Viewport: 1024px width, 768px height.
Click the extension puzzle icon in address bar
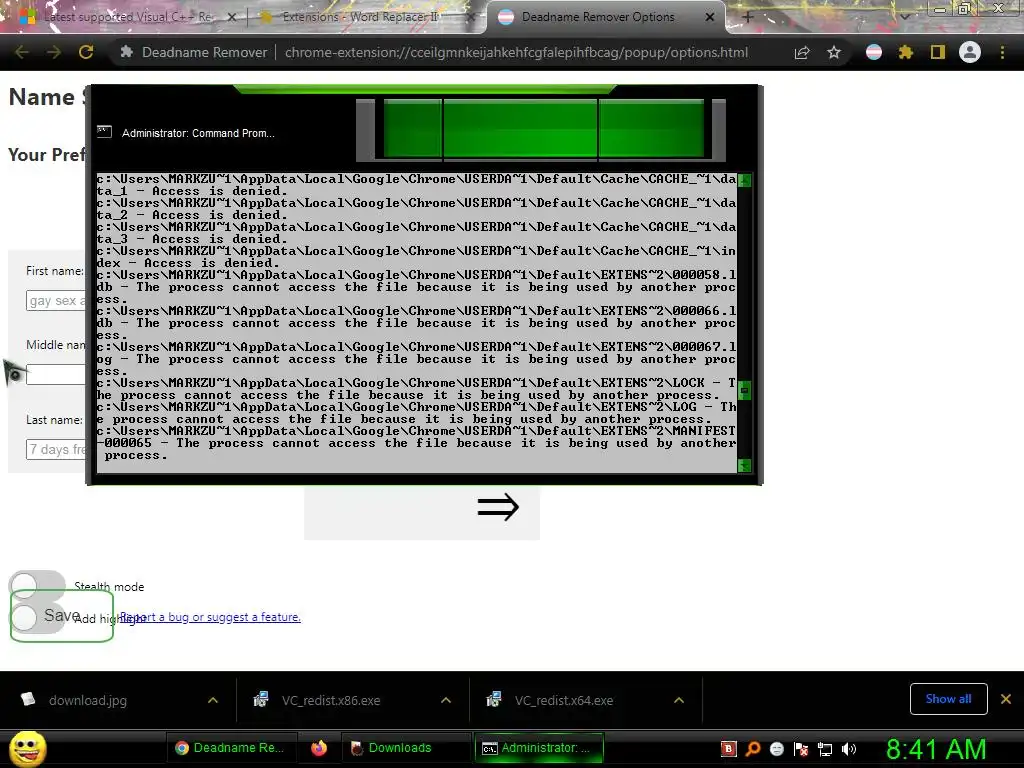click(127, 52)
